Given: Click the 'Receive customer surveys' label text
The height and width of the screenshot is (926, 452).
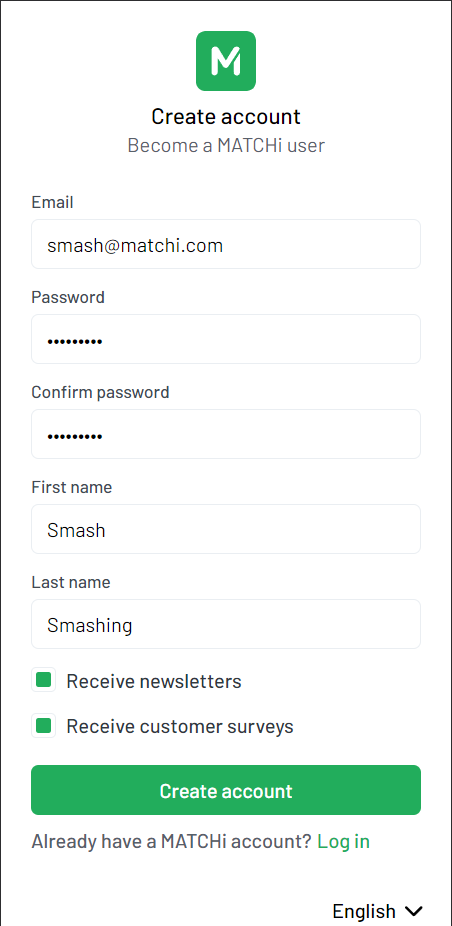Looking at the screenshot, I should tap(180, 726).
